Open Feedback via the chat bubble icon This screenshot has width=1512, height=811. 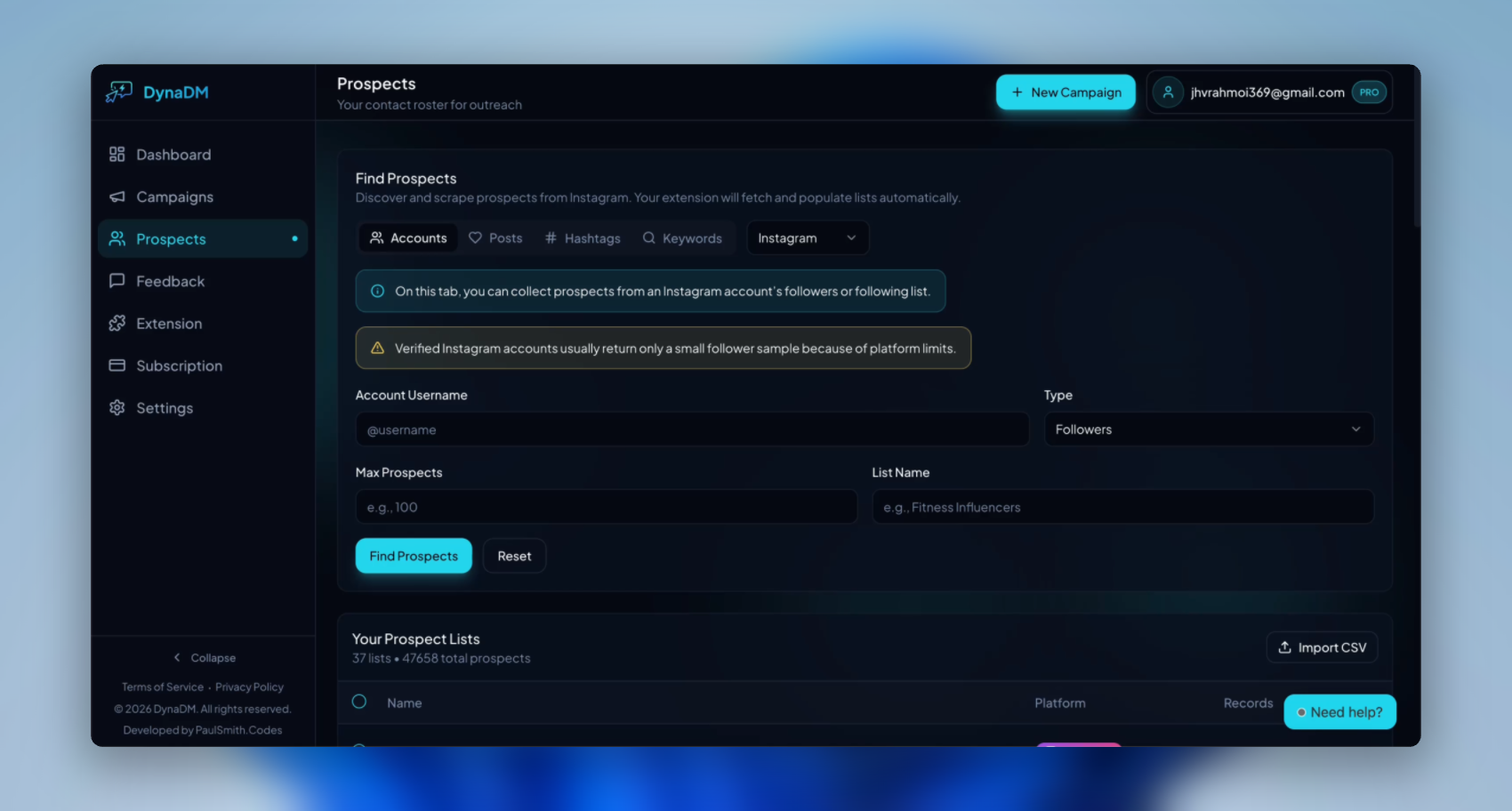tap(117, 281)
